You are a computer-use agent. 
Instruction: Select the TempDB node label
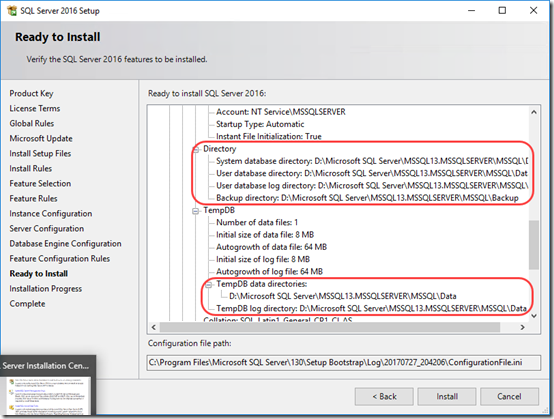[219, 210]
